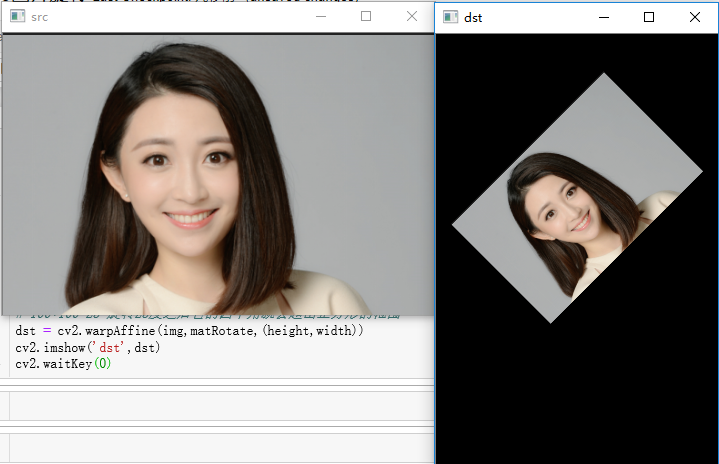Image resolution: width=719 pixels, height=464 pixels.
Task: Click the dst window title text
Action: pos(473,18)
